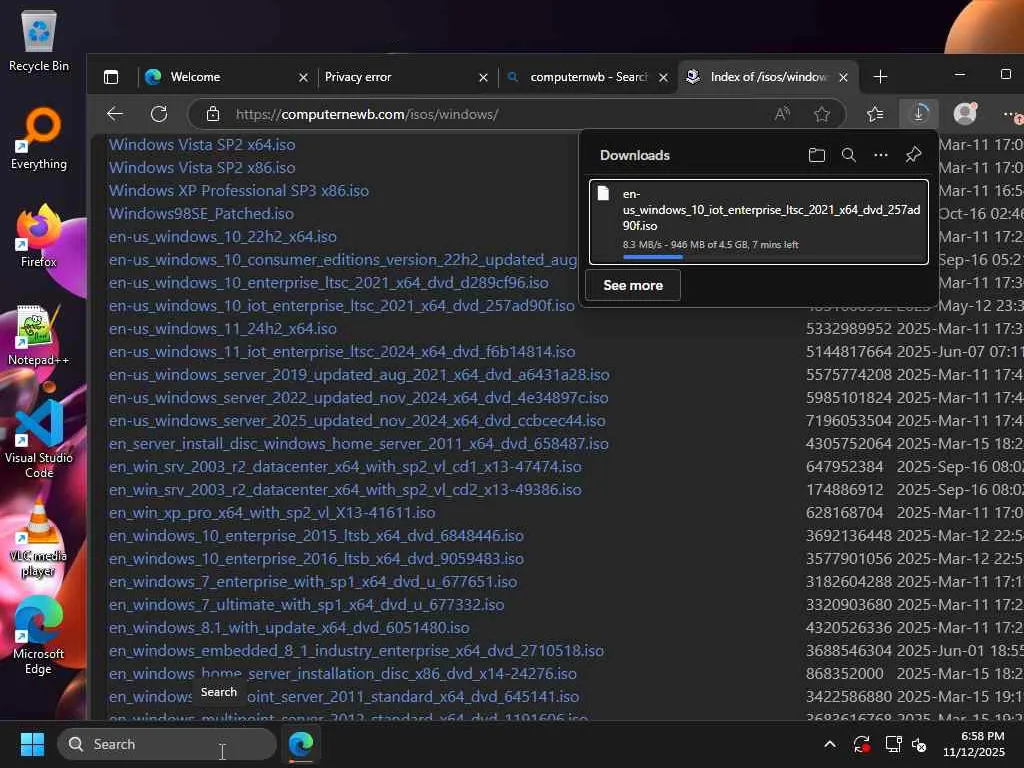The width and height of the screenshot is (1024, 768).
Task: Open en_windows_8.1_with_update ISO link
Action: (x=289, y=628)
